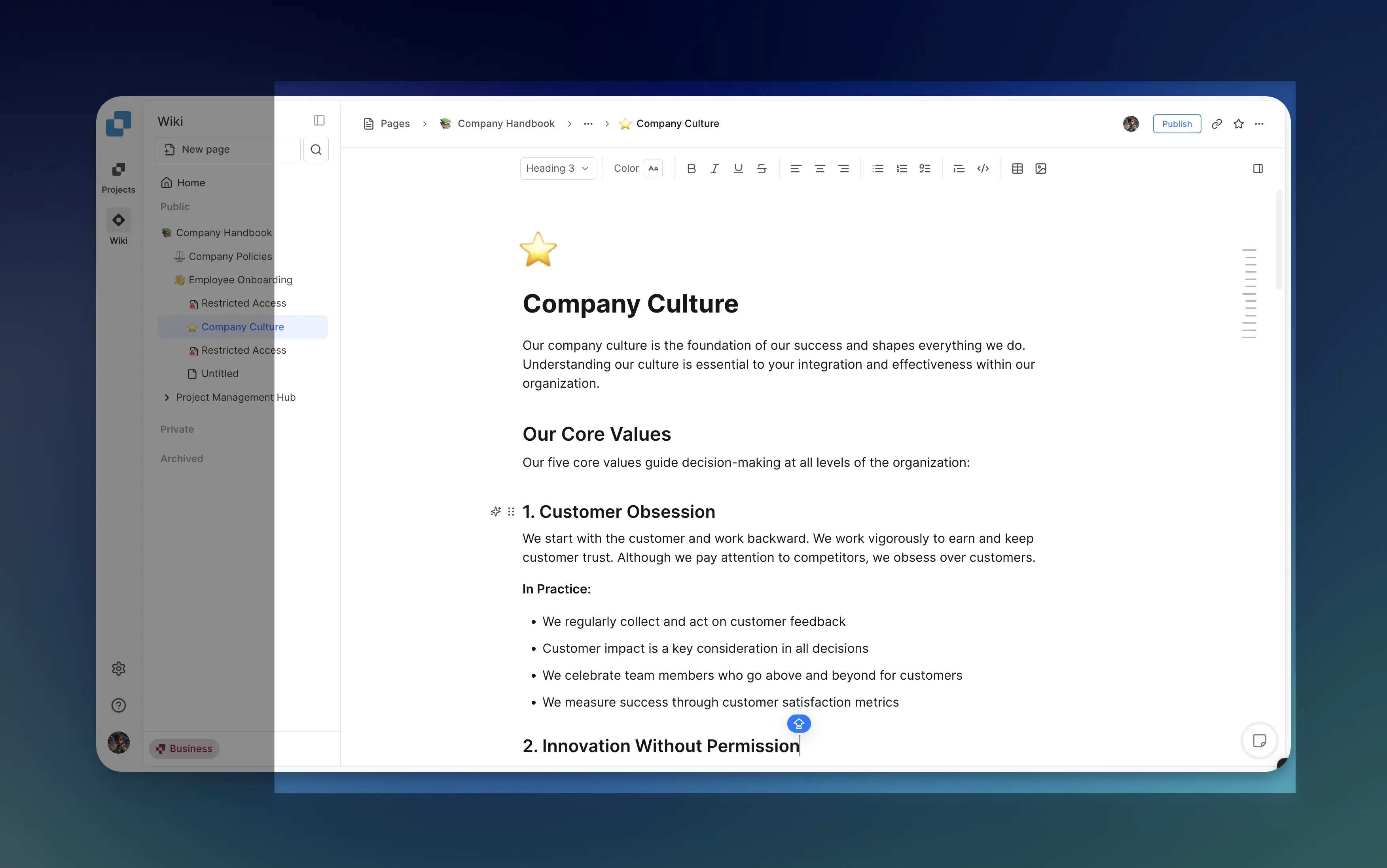
Task: Apply strikethrough formatting
Action: (x=762, y=169)
